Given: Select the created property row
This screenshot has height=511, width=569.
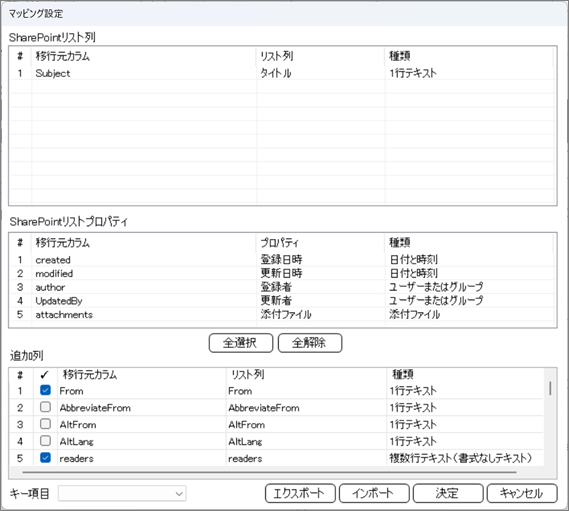Looking at the screenshot, I should [282, 260].
